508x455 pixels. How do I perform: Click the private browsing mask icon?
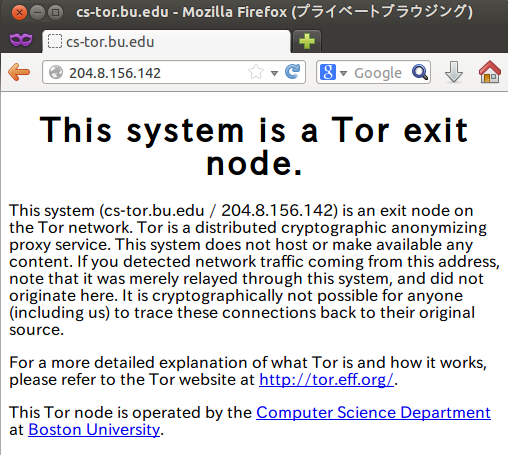click(21, 40)
